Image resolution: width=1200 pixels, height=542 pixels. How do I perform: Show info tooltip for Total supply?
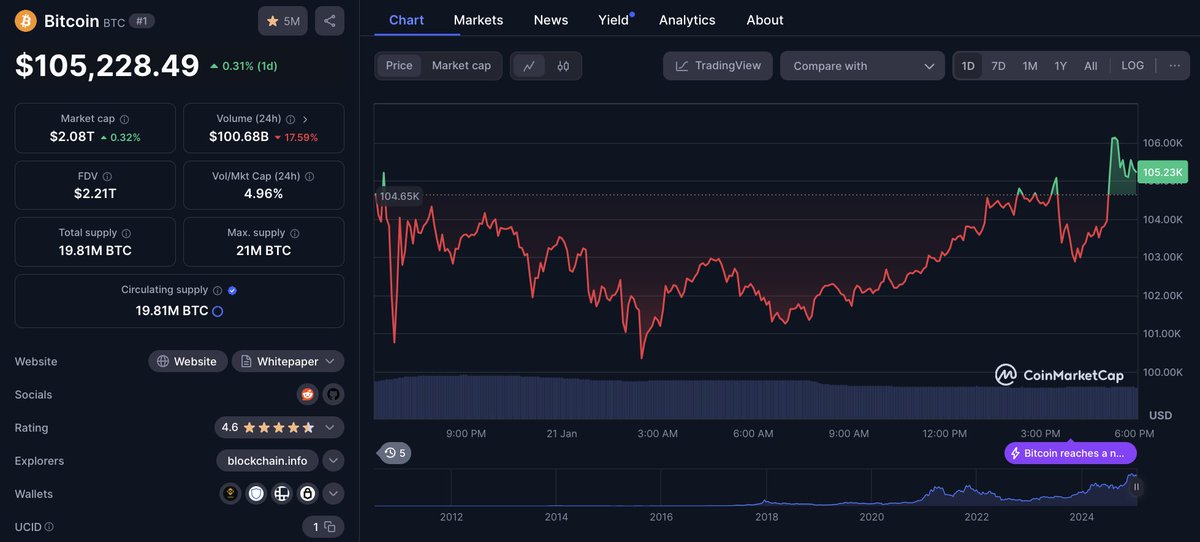tap(127, 233)
